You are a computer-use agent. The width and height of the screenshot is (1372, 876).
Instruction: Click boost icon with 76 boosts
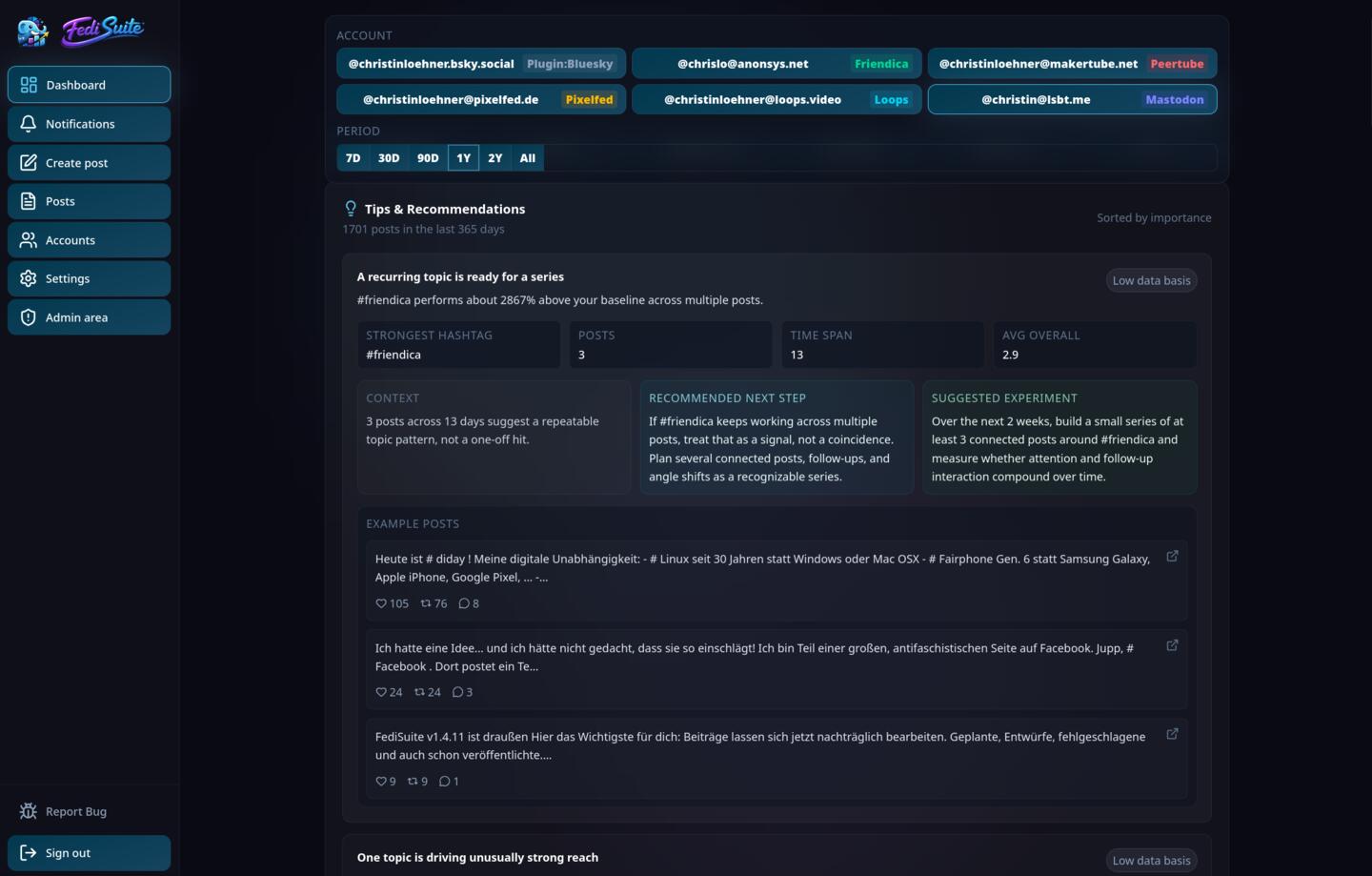(426, 603)
